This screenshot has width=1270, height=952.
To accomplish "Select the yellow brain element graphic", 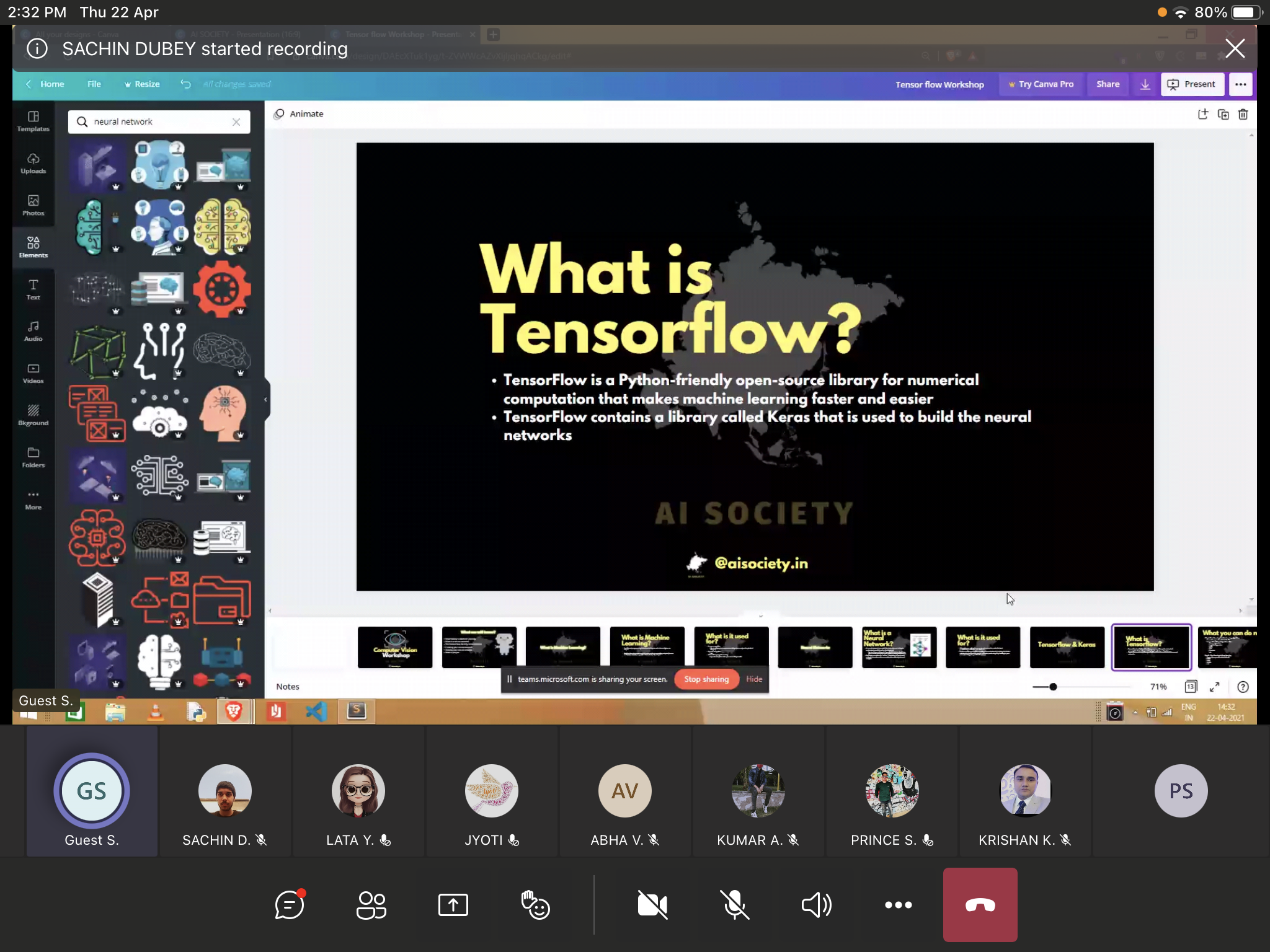I will click(x=221, y=227).
